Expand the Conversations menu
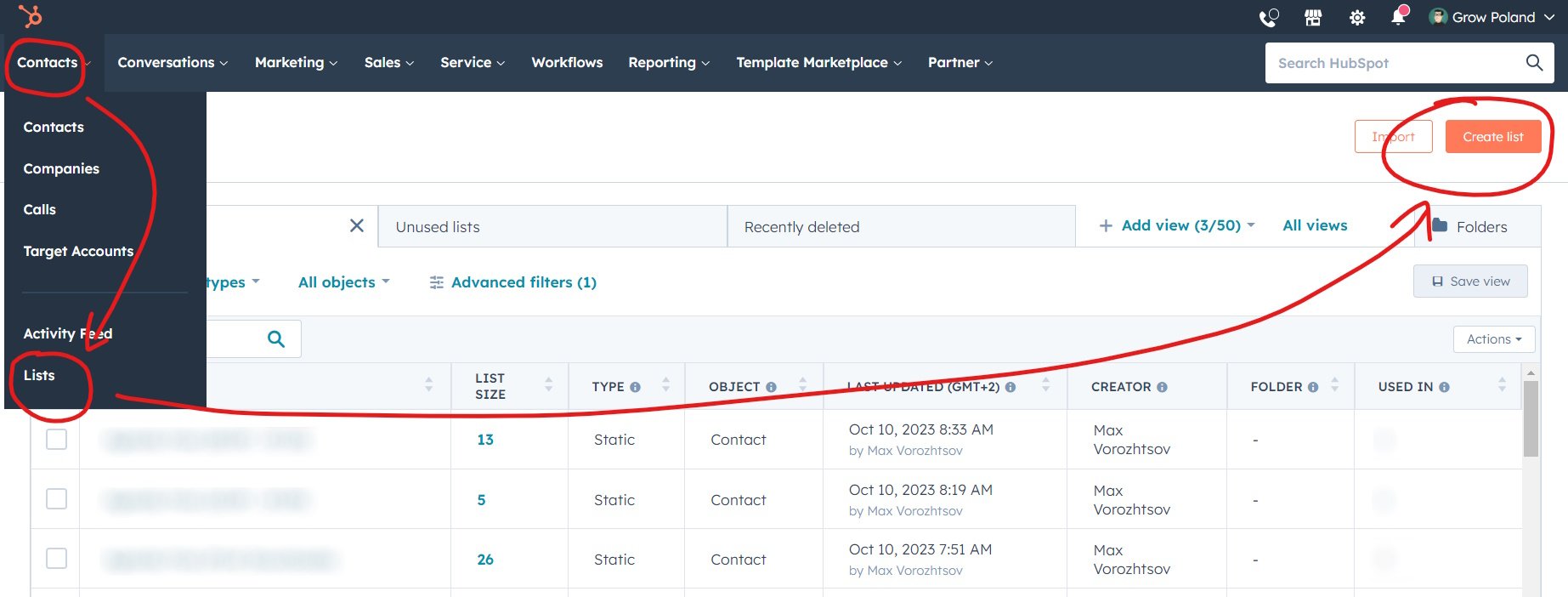 [x=173, y=62]
